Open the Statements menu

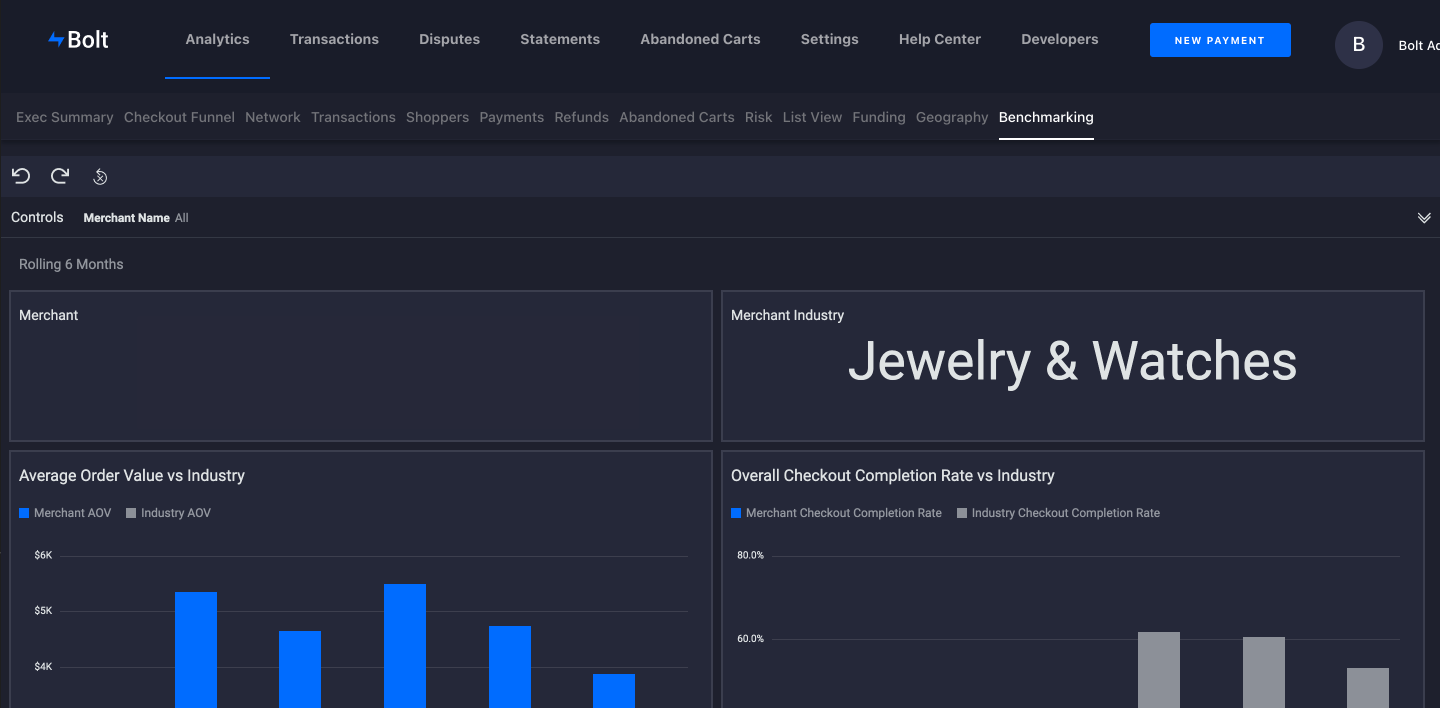(560, 39)
